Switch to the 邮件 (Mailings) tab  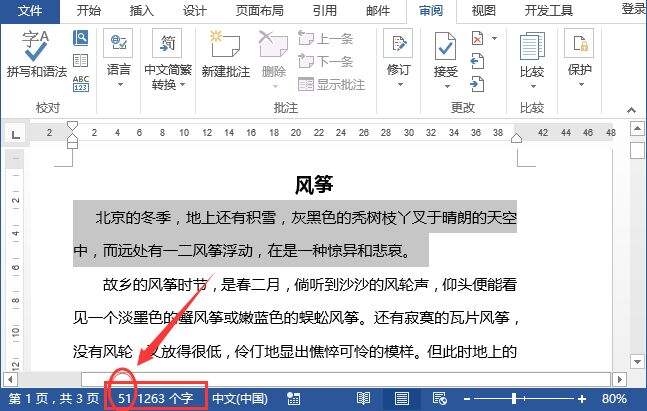pyautogui.click(x=378, y=11)
